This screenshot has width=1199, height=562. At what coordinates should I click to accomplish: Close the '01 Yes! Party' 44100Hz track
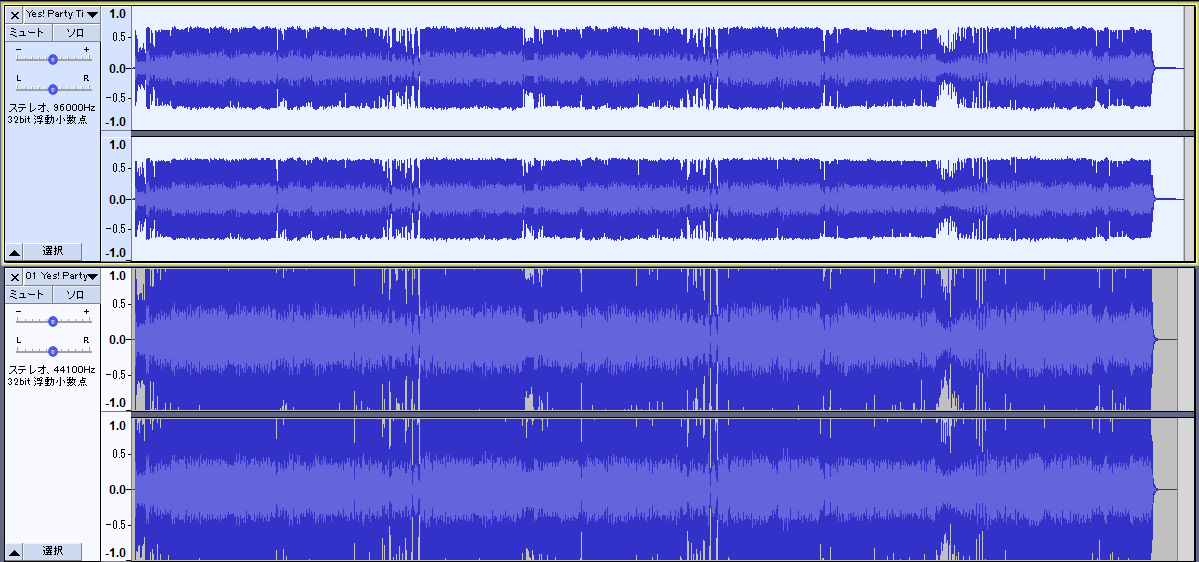click(x=15, y=276)
